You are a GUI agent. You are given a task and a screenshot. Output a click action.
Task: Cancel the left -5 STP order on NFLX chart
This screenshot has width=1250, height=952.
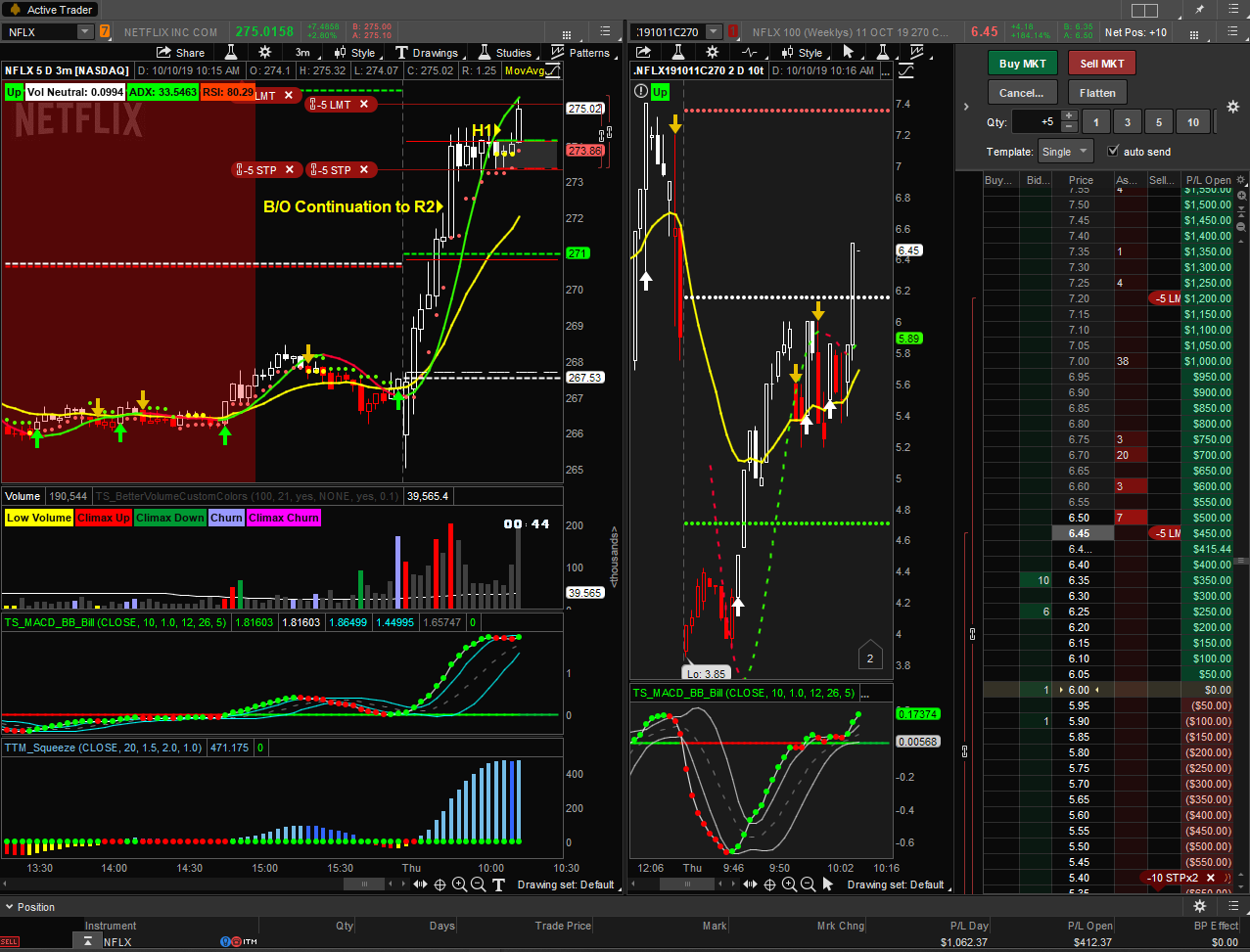[290, 170]
